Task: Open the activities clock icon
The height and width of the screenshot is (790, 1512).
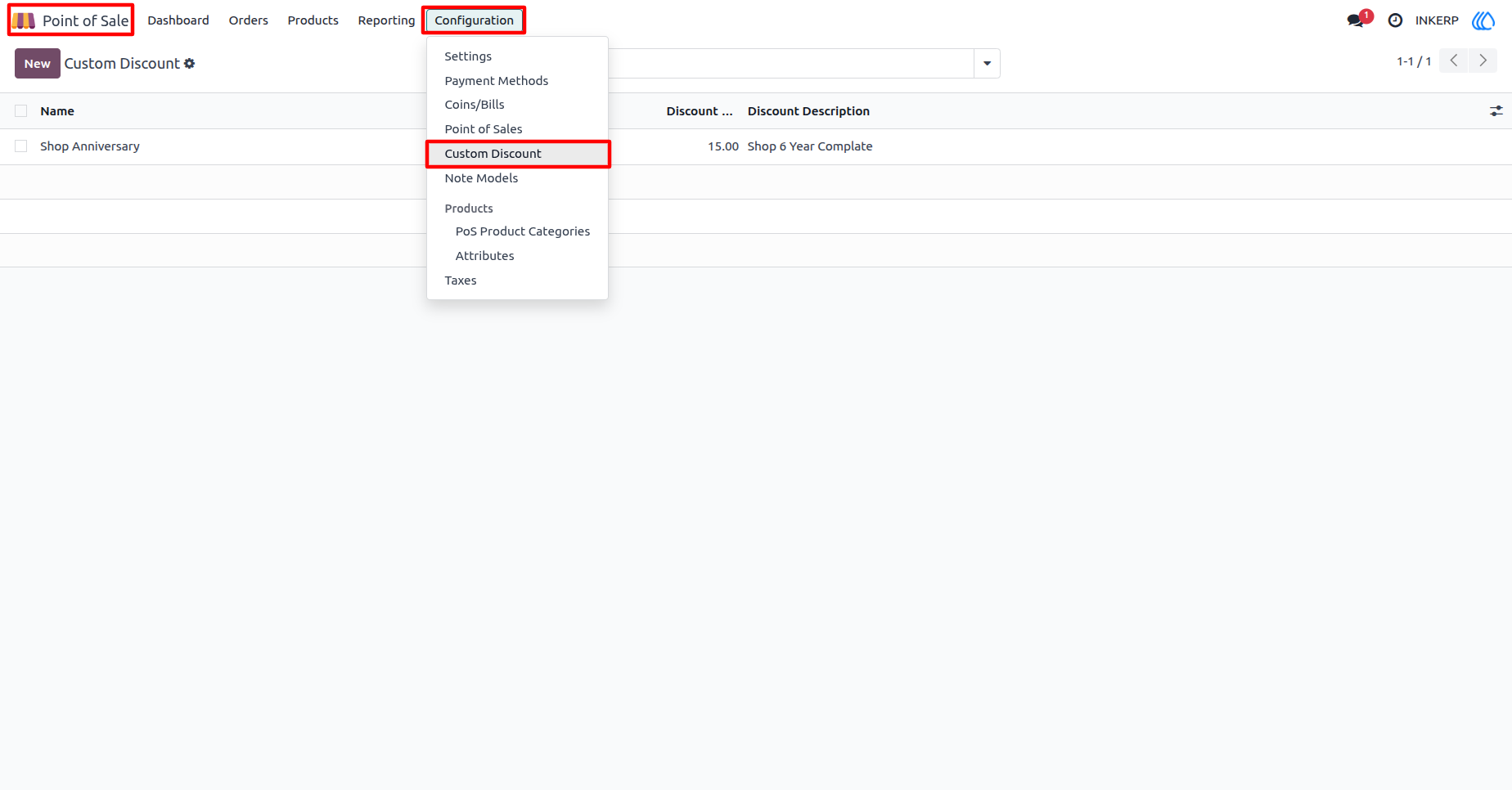Action: coord(1396,20)
